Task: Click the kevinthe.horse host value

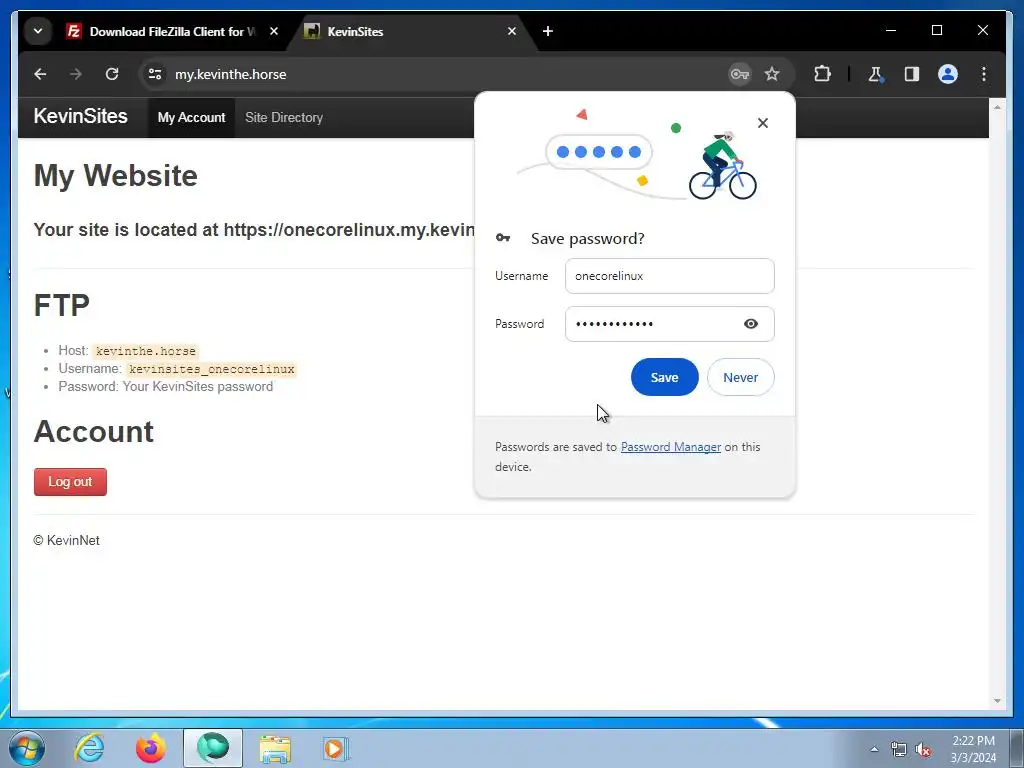Action: (146, 351)
